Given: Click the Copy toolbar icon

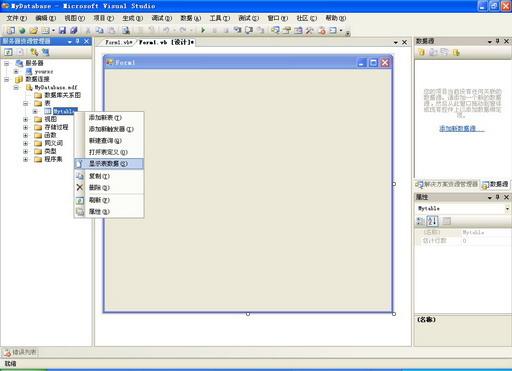Looking at the screenshot, I should [x=100, y=30].
